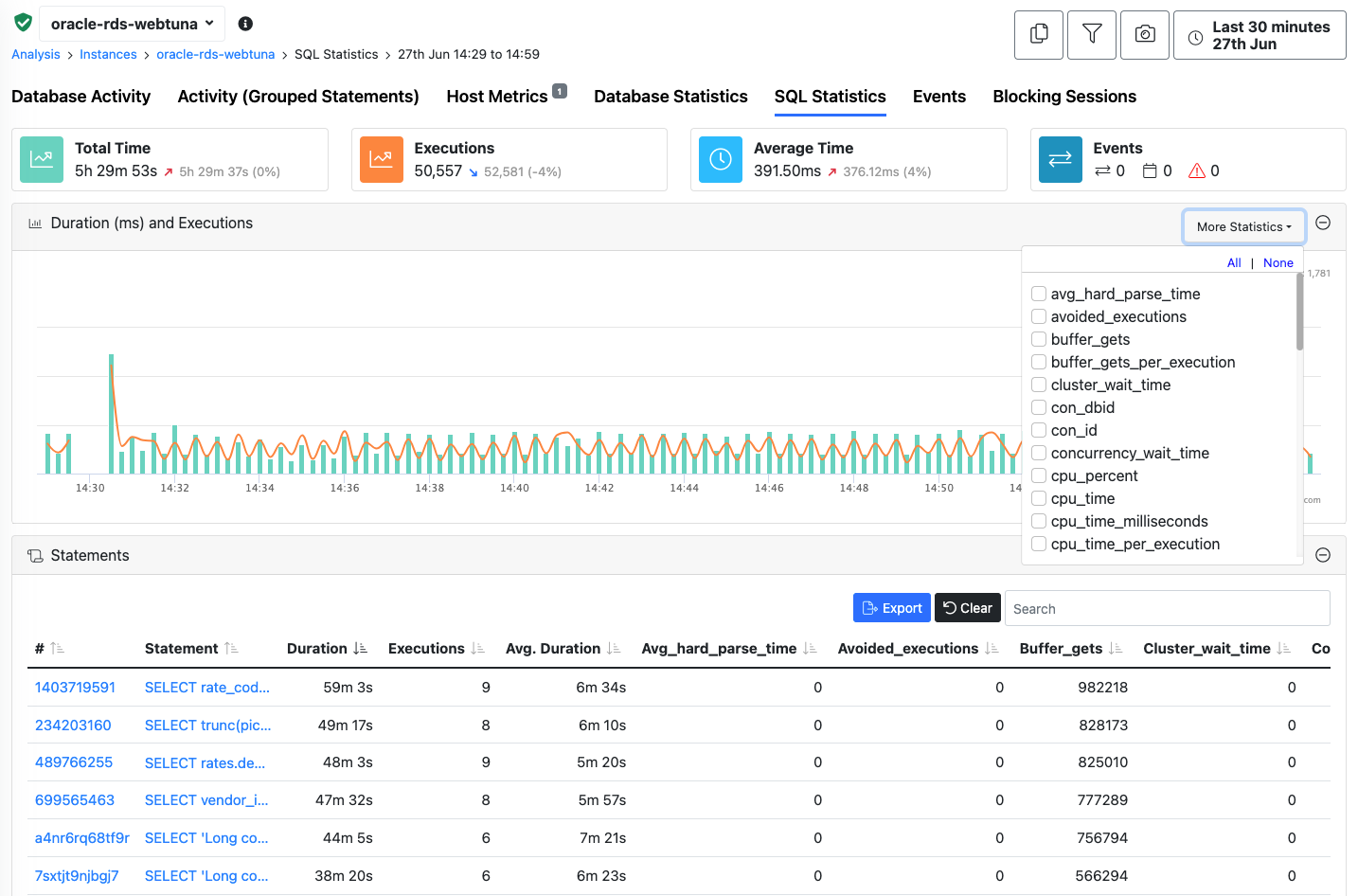Switch to the Database Statistics tab

pos(670,97)
